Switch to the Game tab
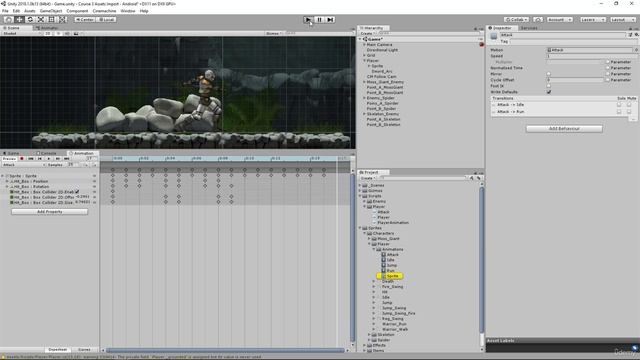 point(12,153)
